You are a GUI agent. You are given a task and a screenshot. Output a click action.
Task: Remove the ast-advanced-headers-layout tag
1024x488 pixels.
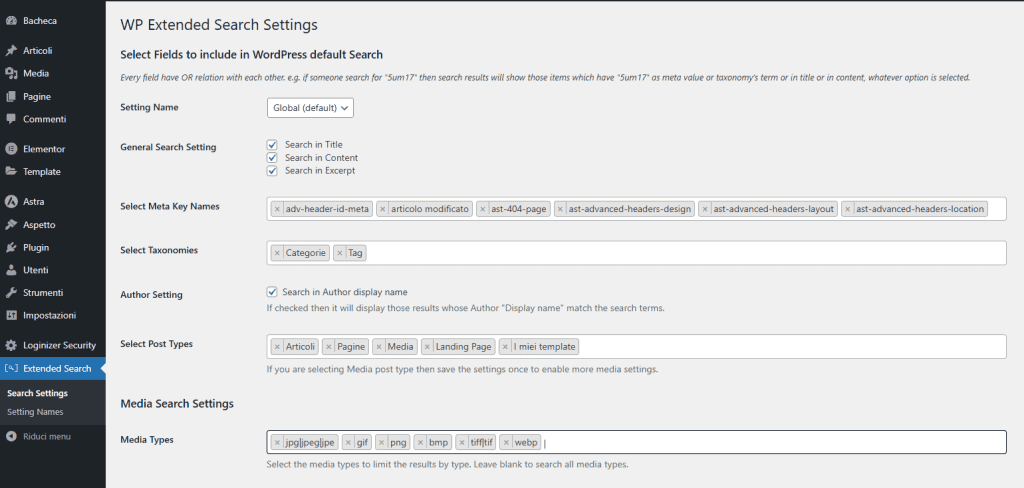[705, 209]
